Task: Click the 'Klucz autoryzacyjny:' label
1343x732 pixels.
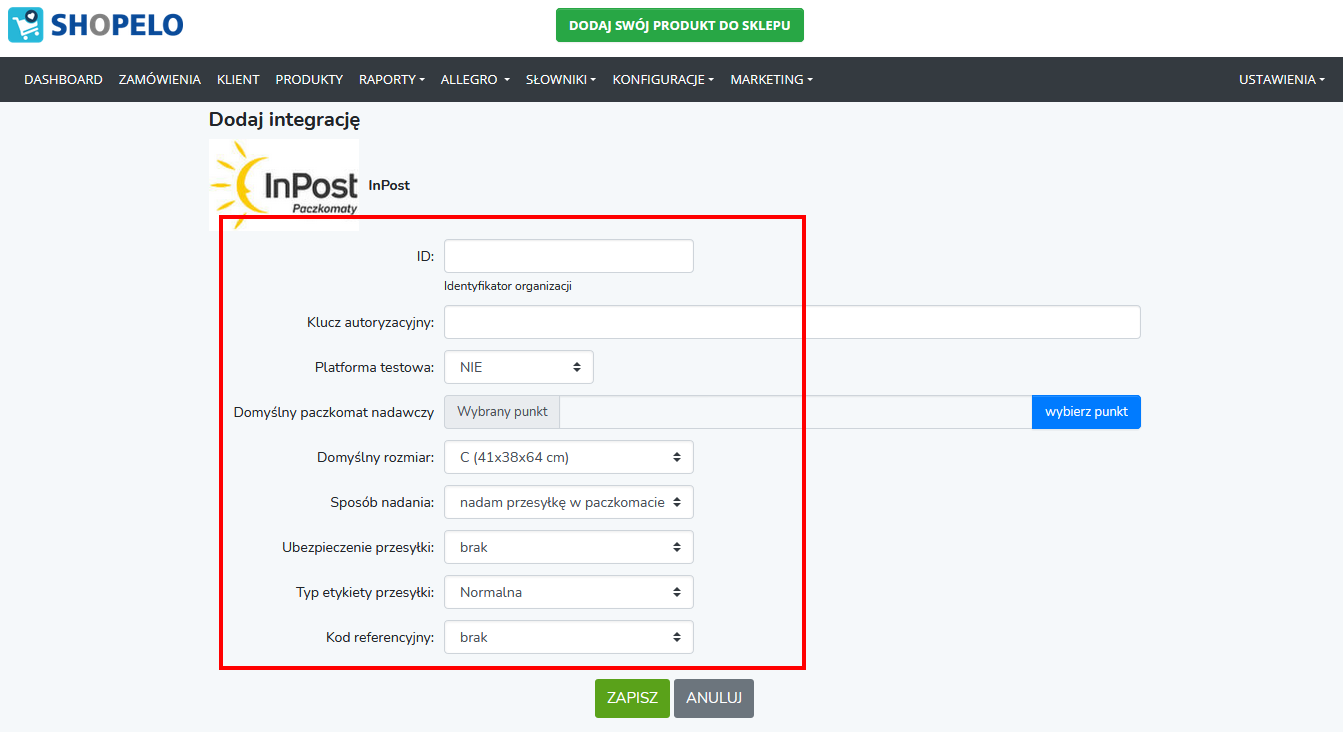Action: [370, 322]
